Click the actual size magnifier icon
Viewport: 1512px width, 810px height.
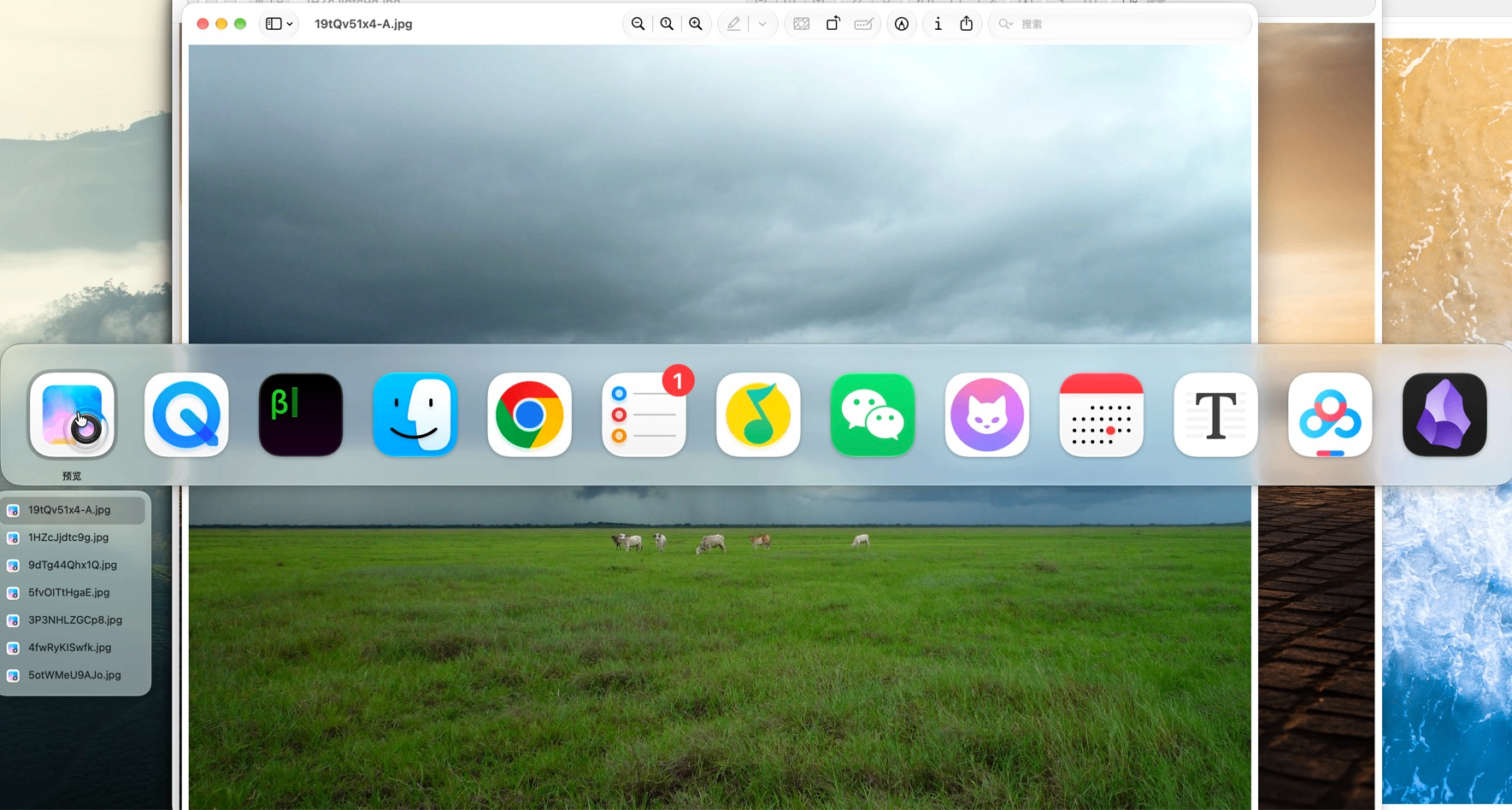click(667, 24)
